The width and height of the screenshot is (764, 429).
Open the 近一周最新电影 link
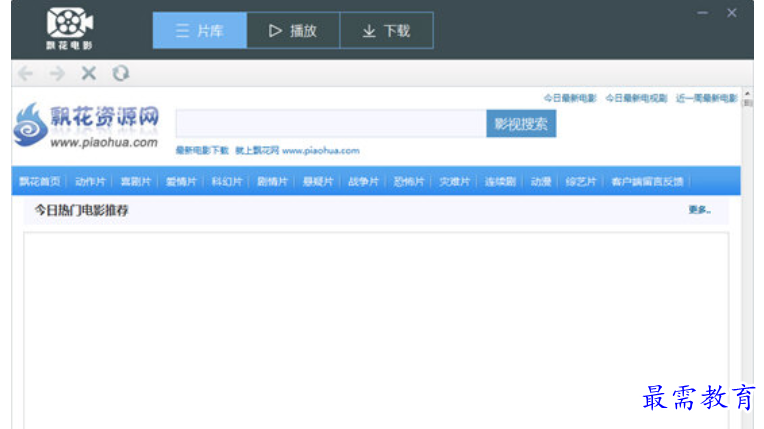706,98
